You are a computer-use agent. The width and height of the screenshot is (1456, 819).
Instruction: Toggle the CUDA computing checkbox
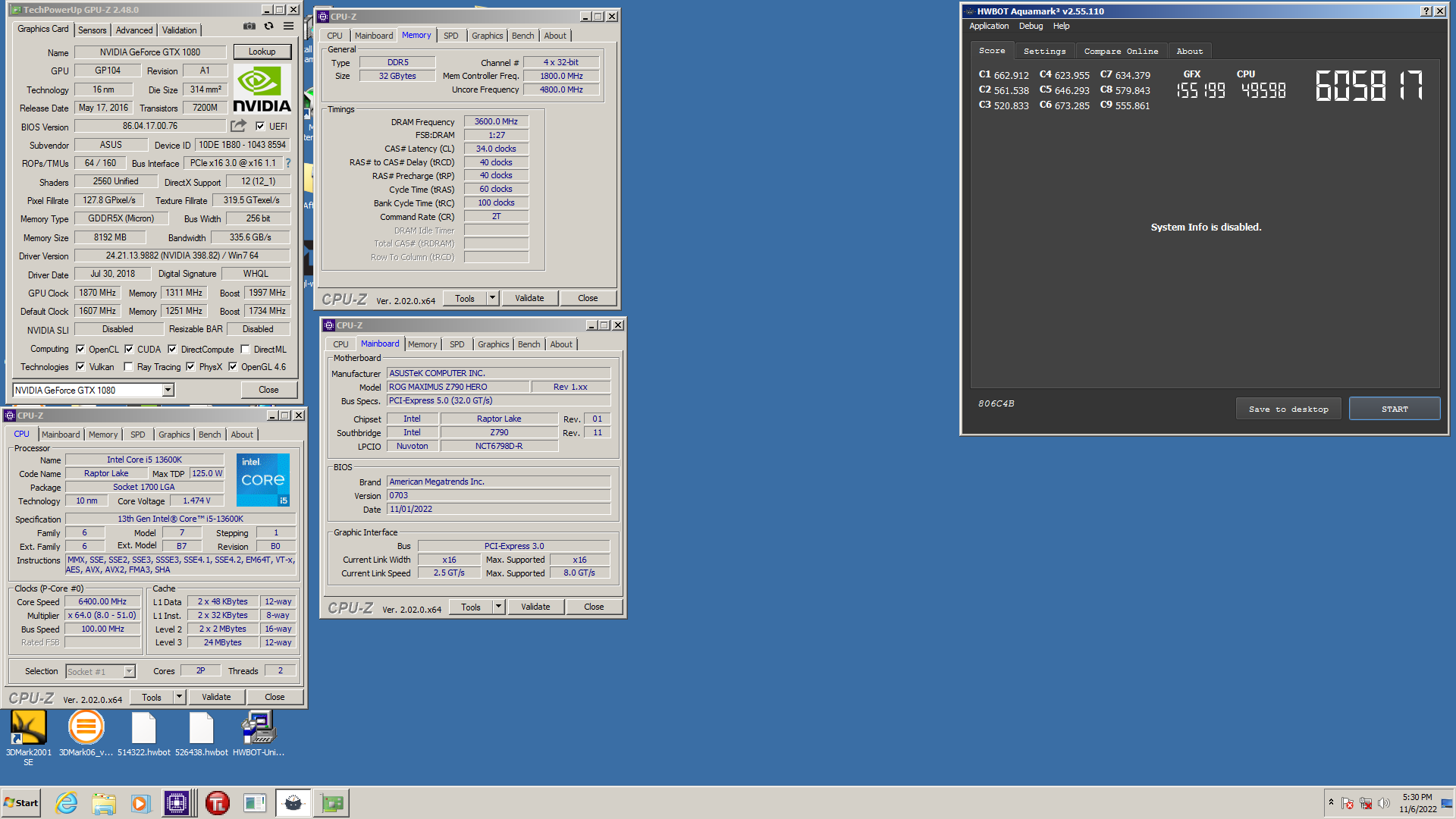[x=129, y=350]
